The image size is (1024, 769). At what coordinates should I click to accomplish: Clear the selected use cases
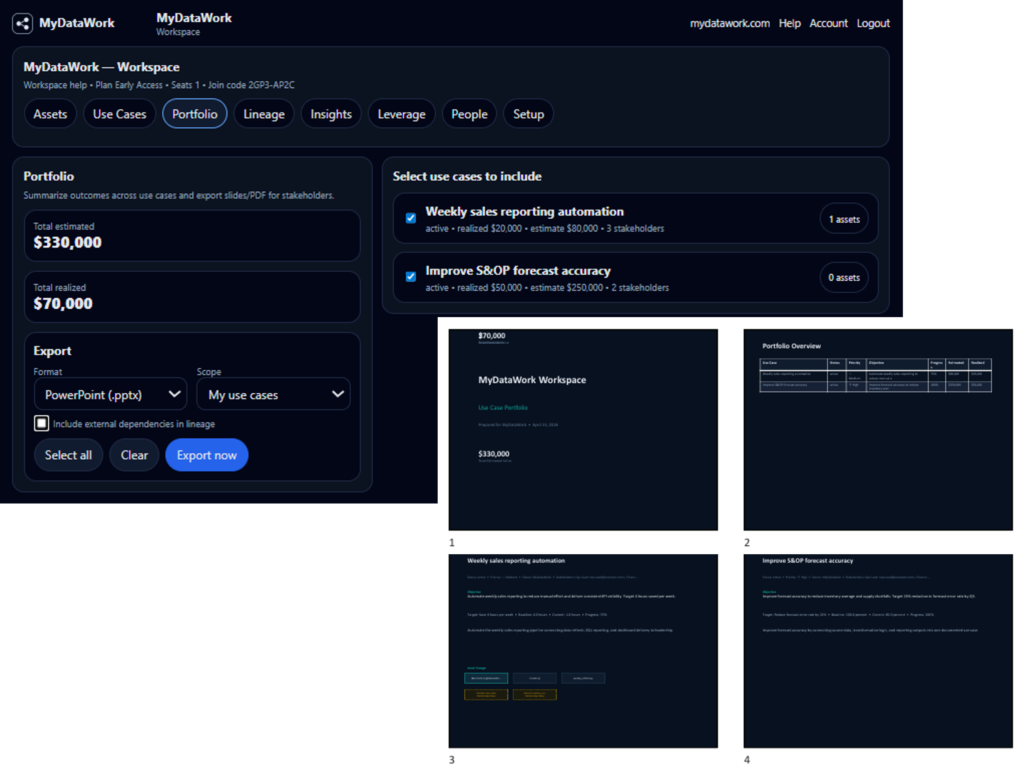(x=134, y=455)
